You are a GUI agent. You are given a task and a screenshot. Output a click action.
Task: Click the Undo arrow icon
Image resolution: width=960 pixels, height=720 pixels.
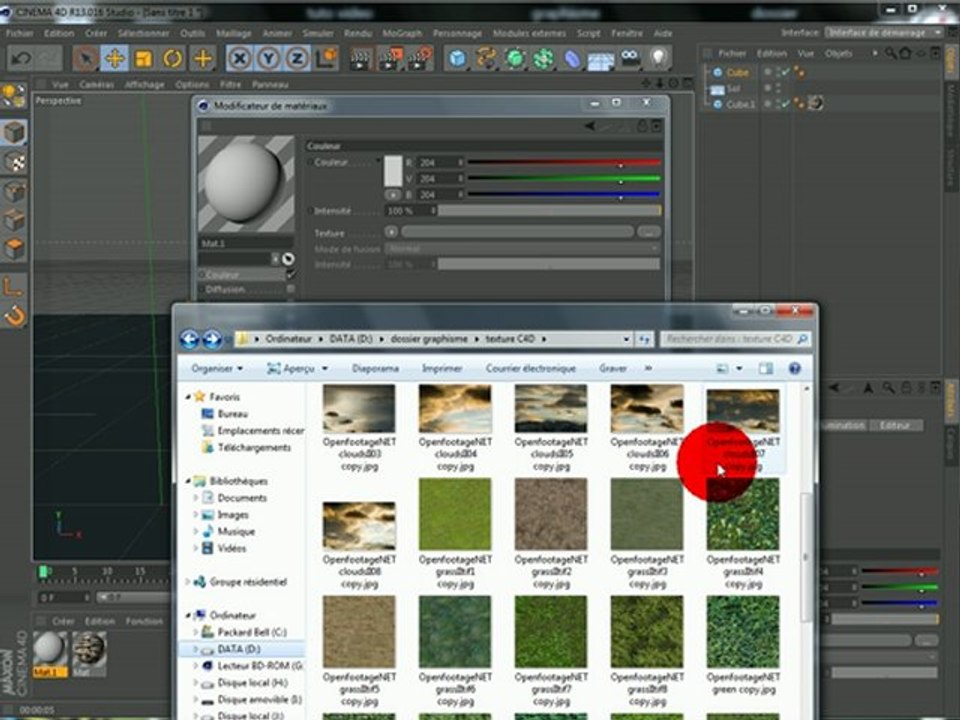[x=22, y=59]
